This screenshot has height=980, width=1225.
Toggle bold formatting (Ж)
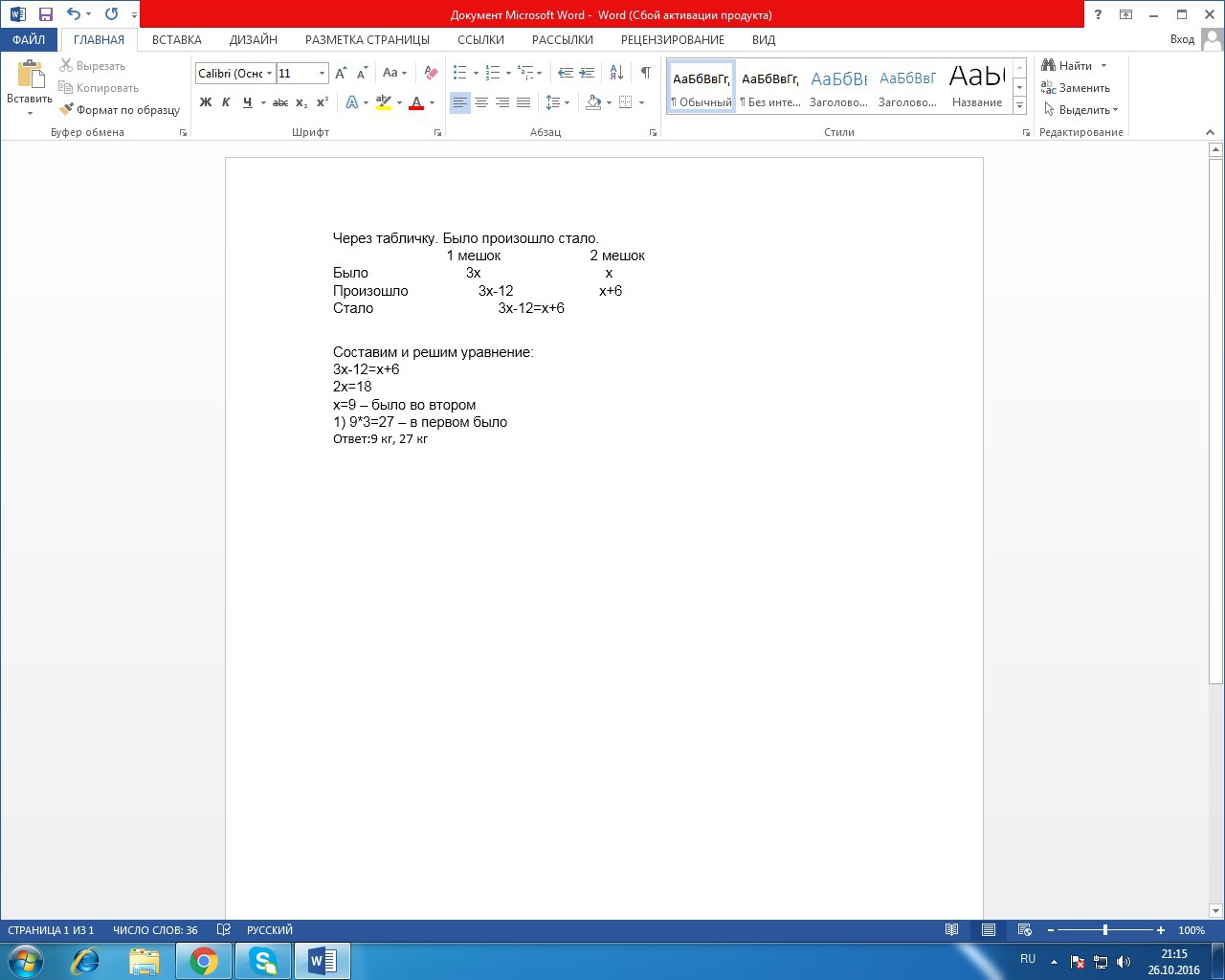pos(205,102)
